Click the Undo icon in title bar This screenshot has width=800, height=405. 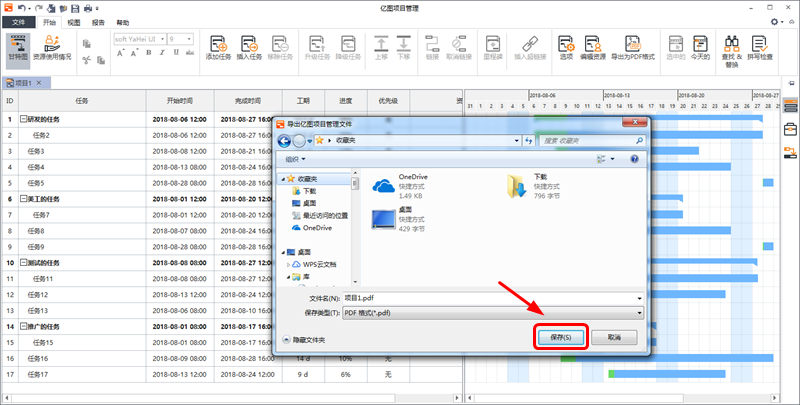pyautogui.click(x=21, y=8)
